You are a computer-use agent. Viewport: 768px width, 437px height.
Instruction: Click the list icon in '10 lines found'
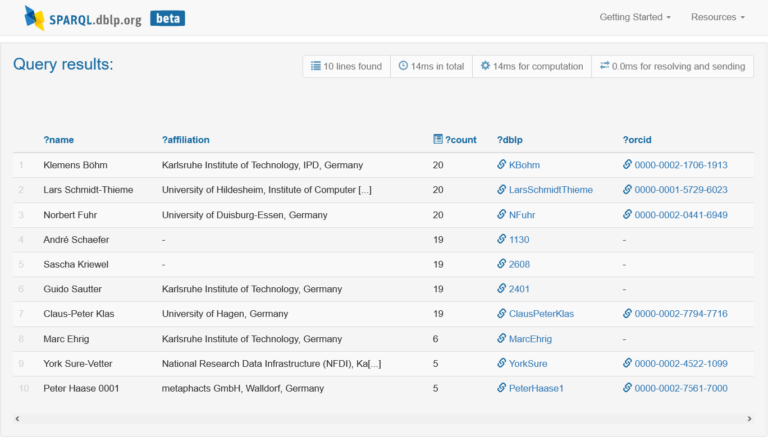coord(316,66)
